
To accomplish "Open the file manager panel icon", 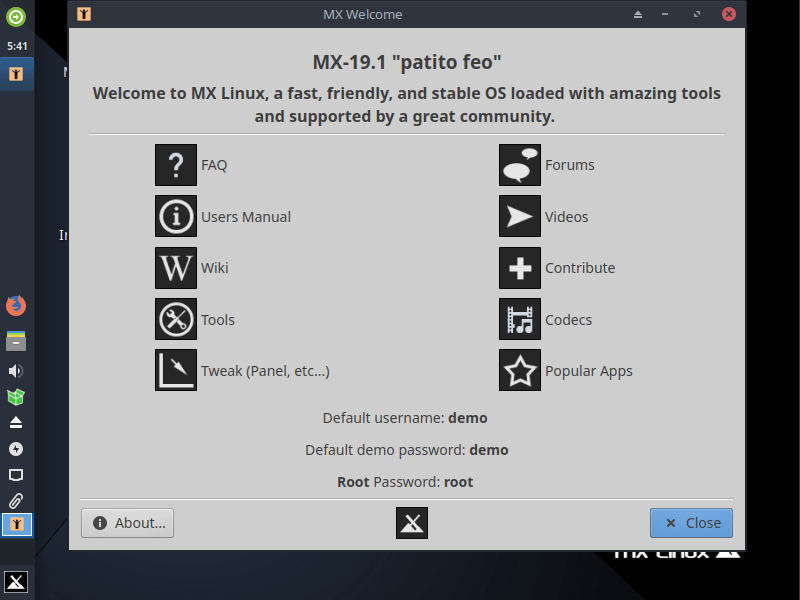I will click(16, 341).
